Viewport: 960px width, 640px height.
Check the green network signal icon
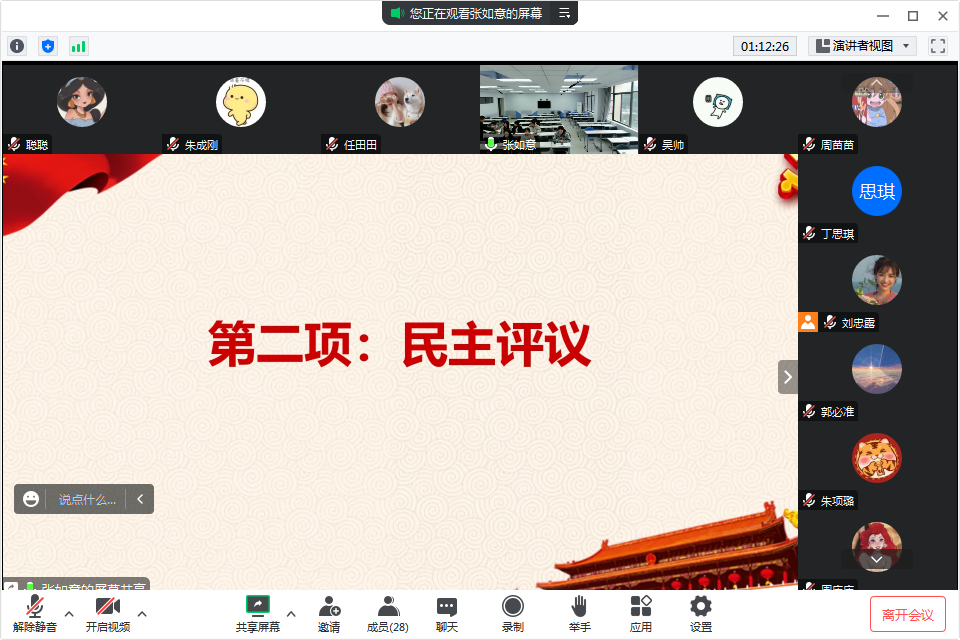click(78, 46)
